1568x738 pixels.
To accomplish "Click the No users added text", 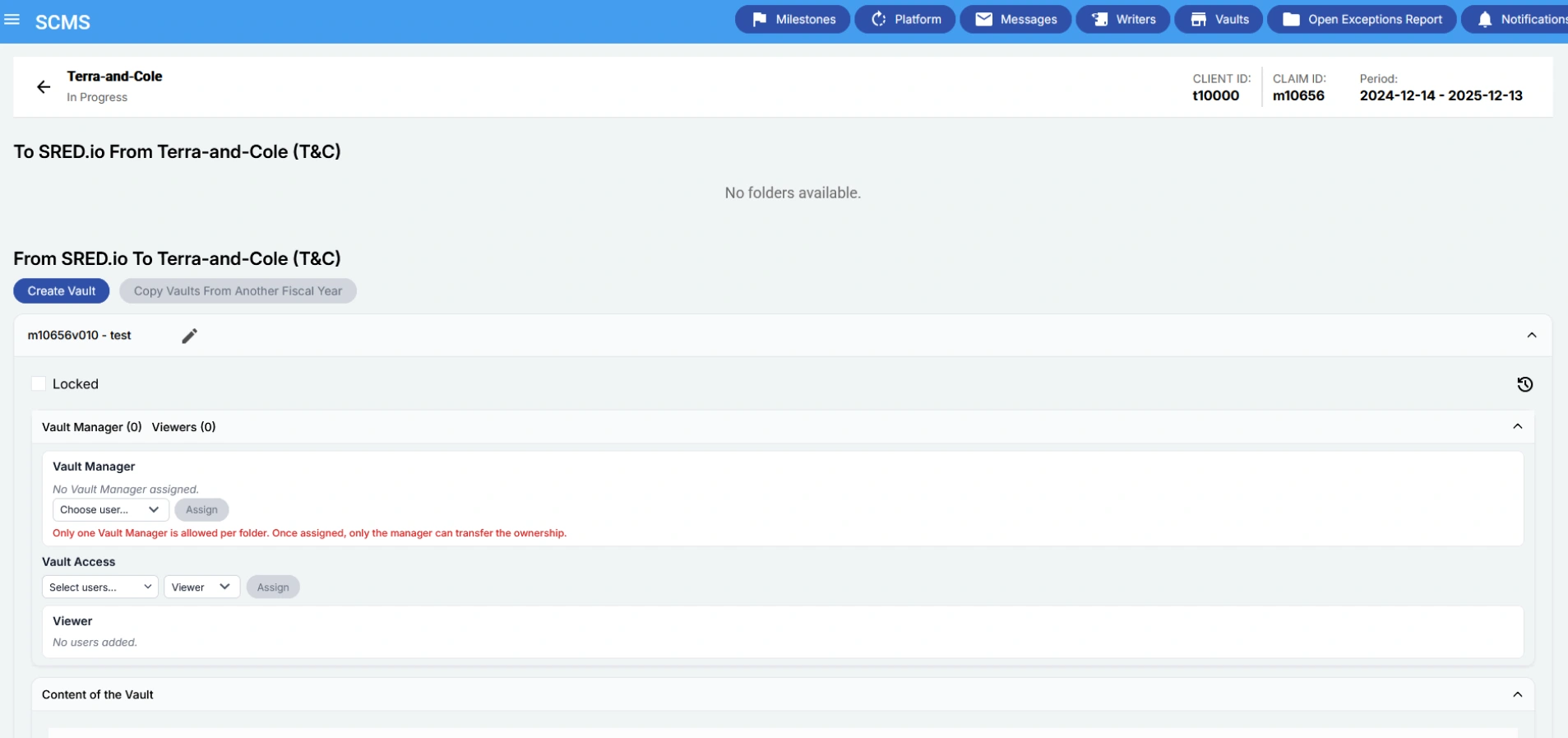I will [x=95, y=642].
